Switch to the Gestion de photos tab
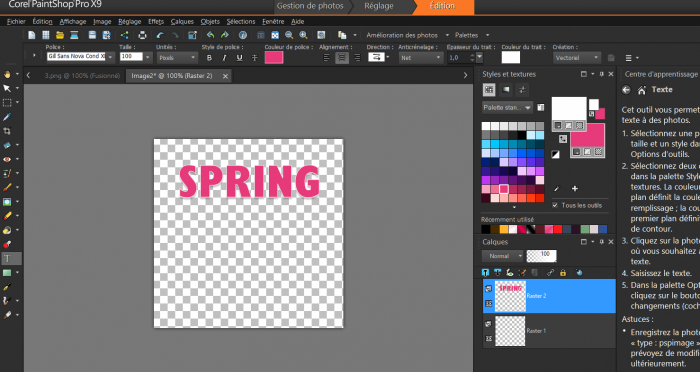700x372 pixels. pyautogui.click(x=310, y=6)
